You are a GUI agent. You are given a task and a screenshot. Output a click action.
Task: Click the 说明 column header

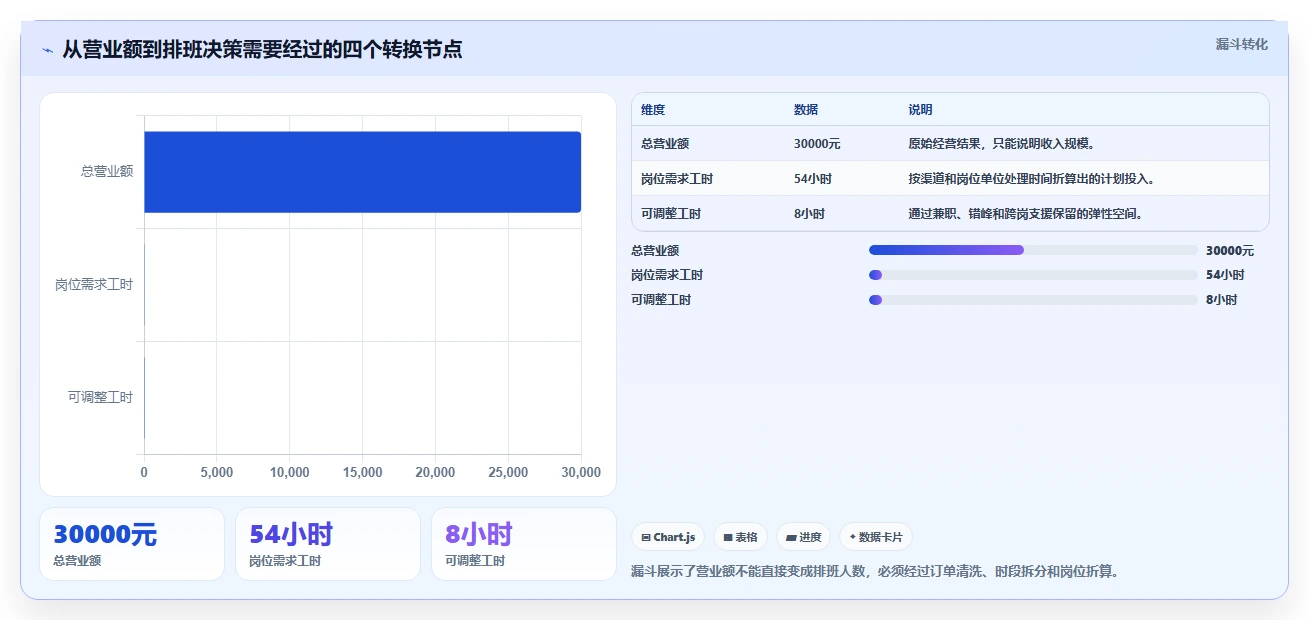(x=920, y=110)
